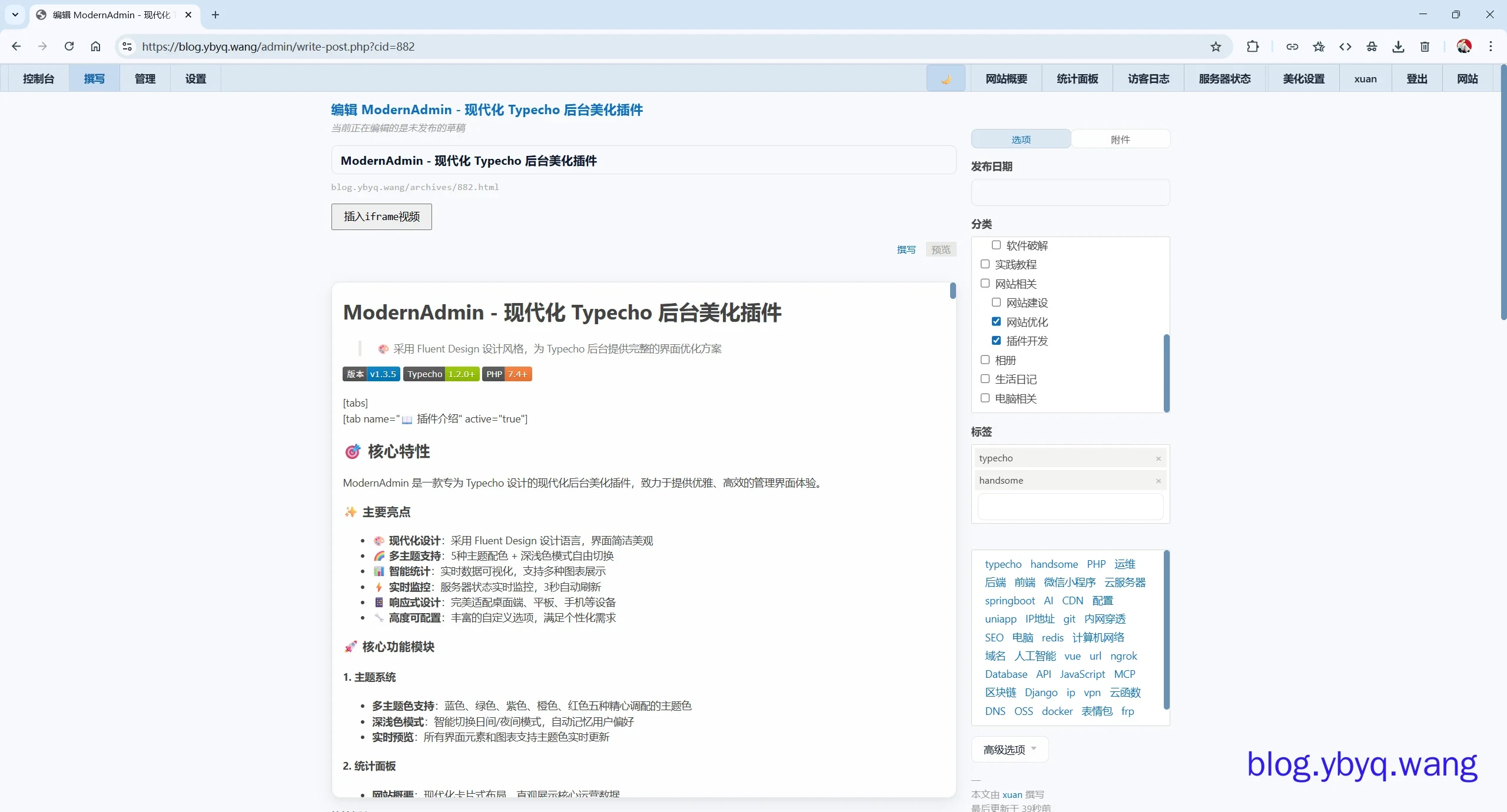Switch to the 附件 tab
This screenshot has height=812, width=1507.
[x=1120, y=139]
